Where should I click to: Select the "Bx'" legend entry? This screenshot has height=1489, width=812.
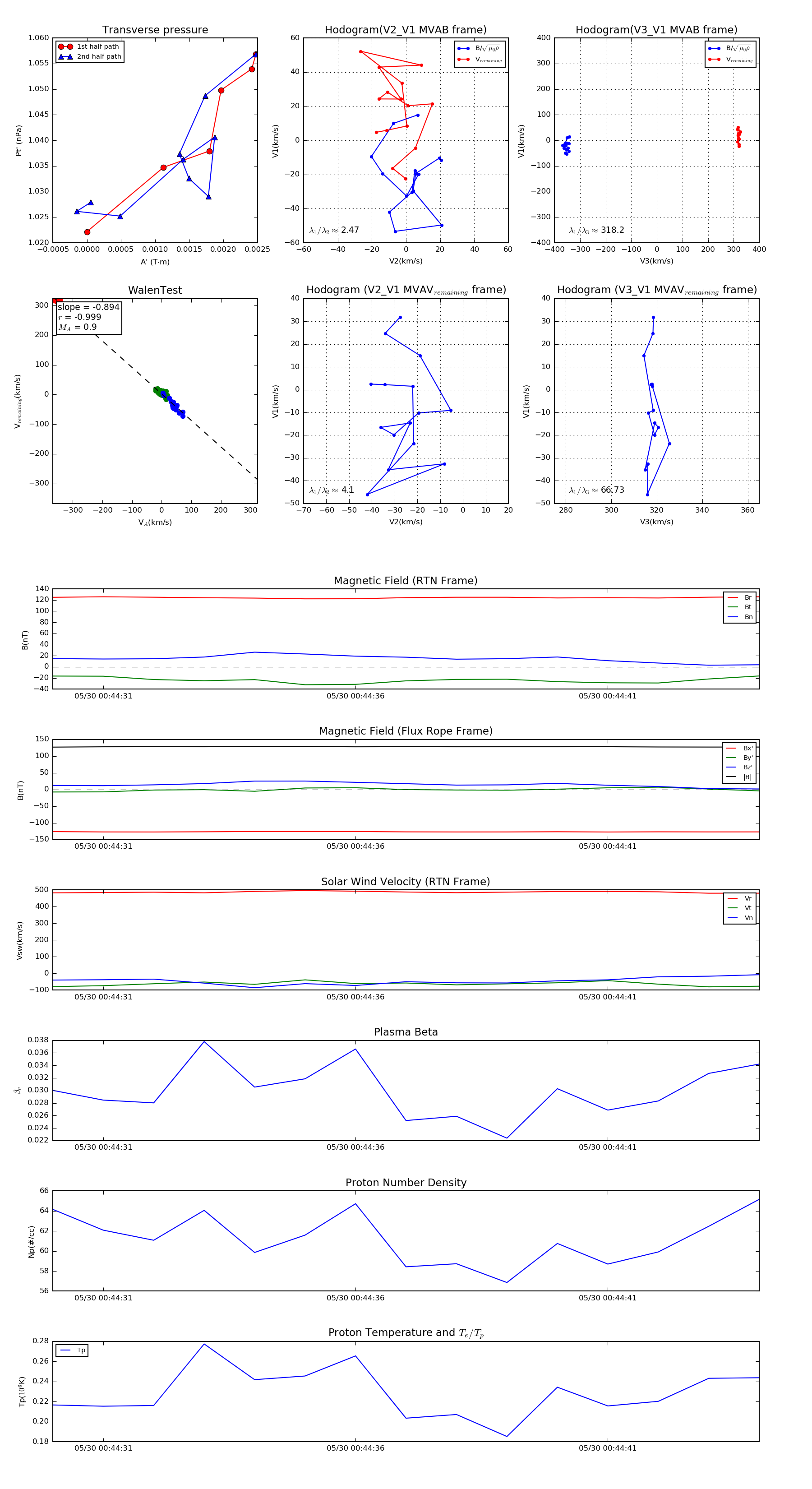(x=740, y=748)
